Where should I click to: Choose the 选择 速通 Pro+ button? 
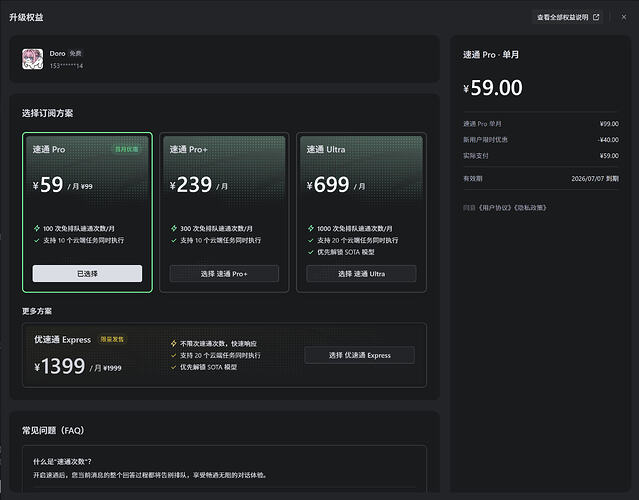224,273
